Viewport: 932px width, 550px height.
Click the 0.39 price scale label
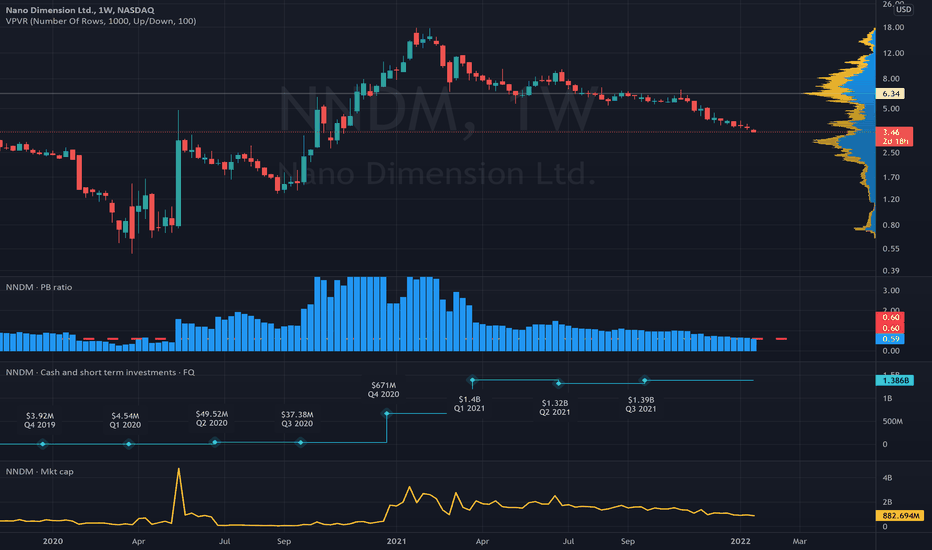click(x=891, y=271)
